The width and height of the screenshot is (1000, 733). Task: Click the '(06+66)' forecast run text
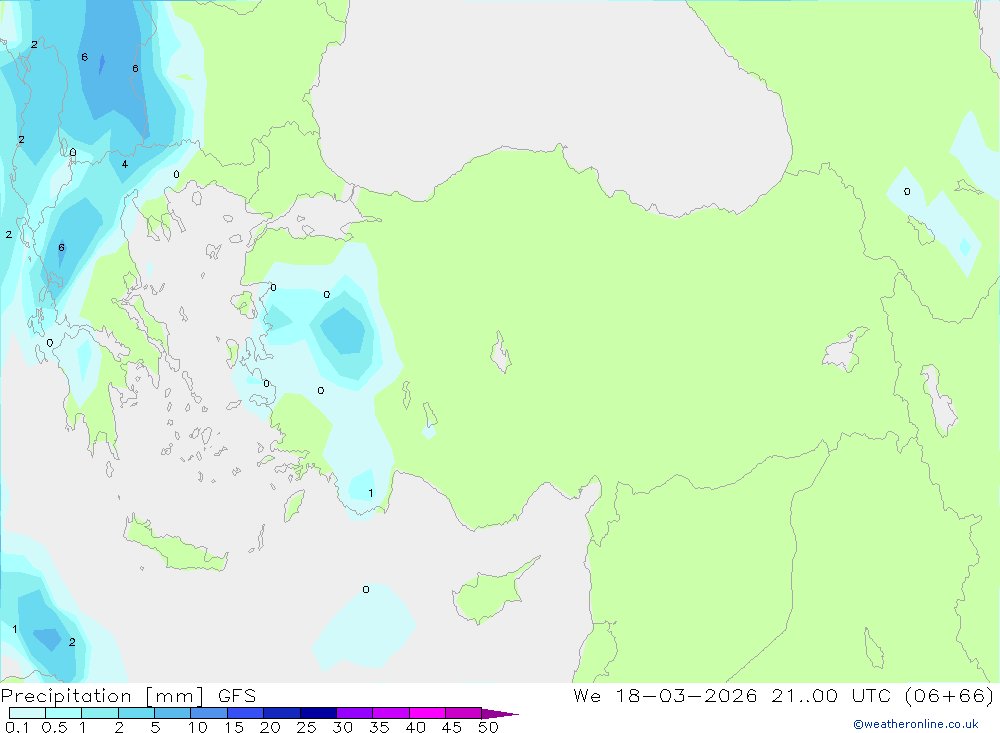pos(949,696)
